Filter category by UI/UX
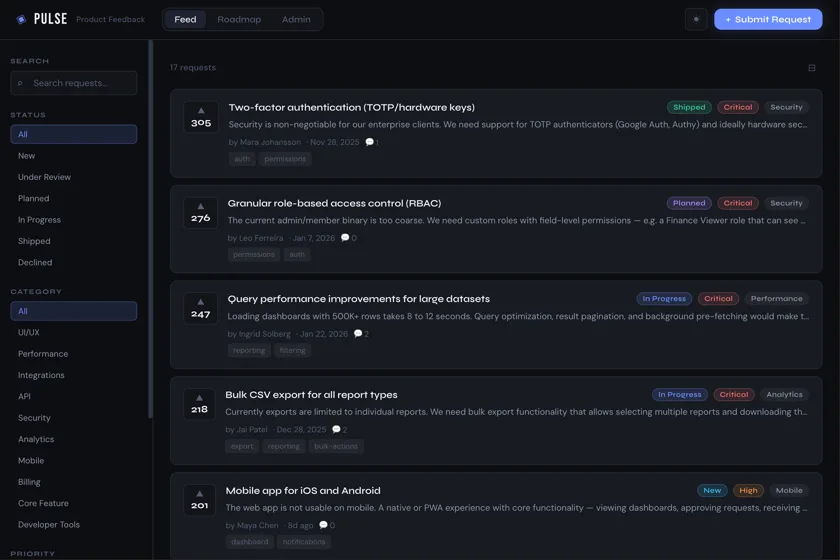Screen dimensions: 840x560 coord(74,332)
